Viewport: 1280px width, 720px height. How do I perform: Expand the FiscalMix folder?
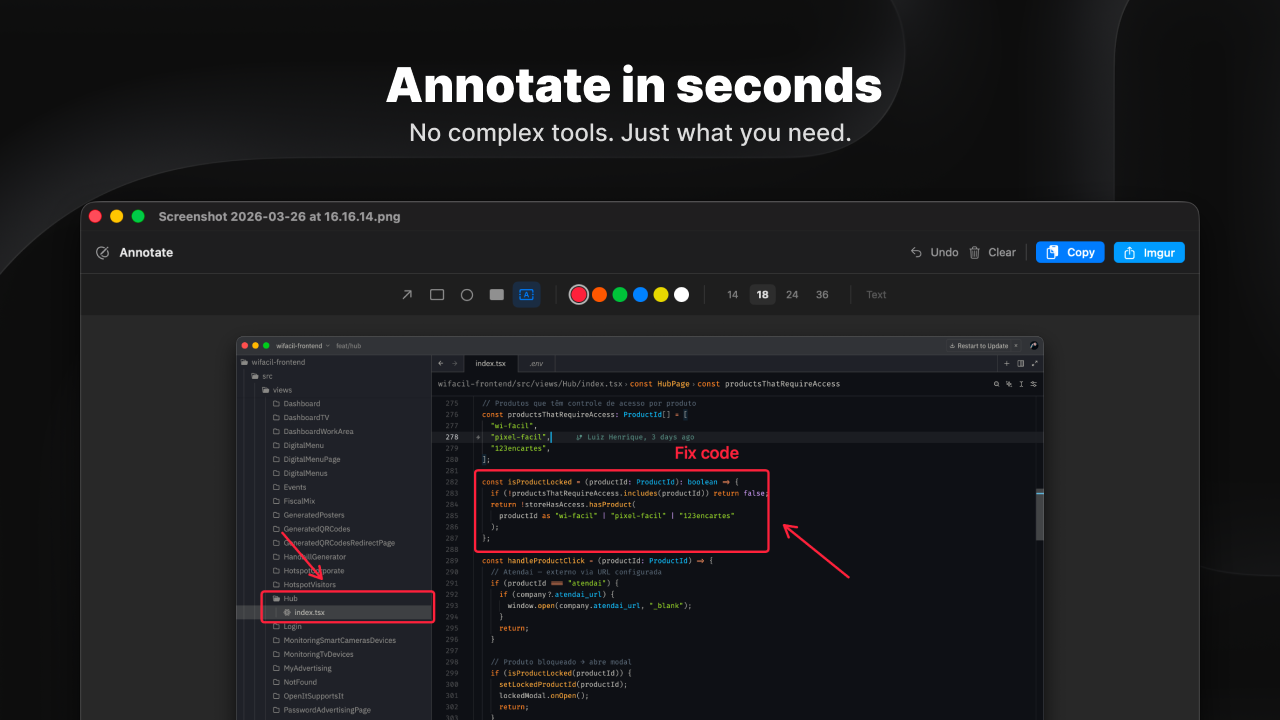click(x=293, y=501)
